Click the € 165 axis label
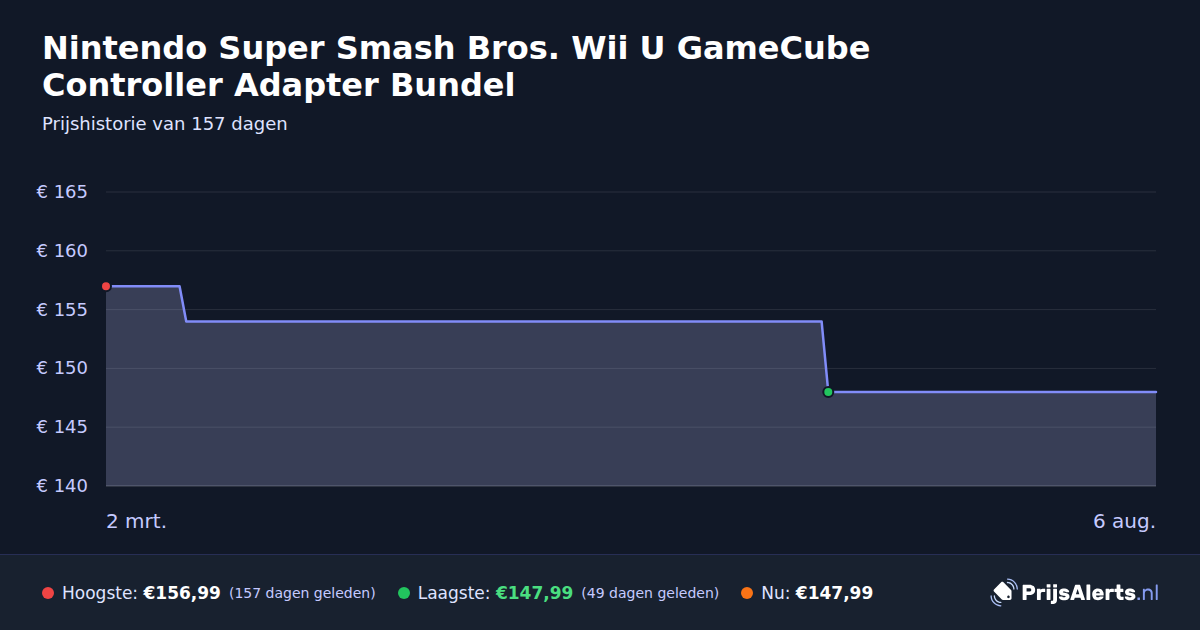1200x630 pixels. 62,192
